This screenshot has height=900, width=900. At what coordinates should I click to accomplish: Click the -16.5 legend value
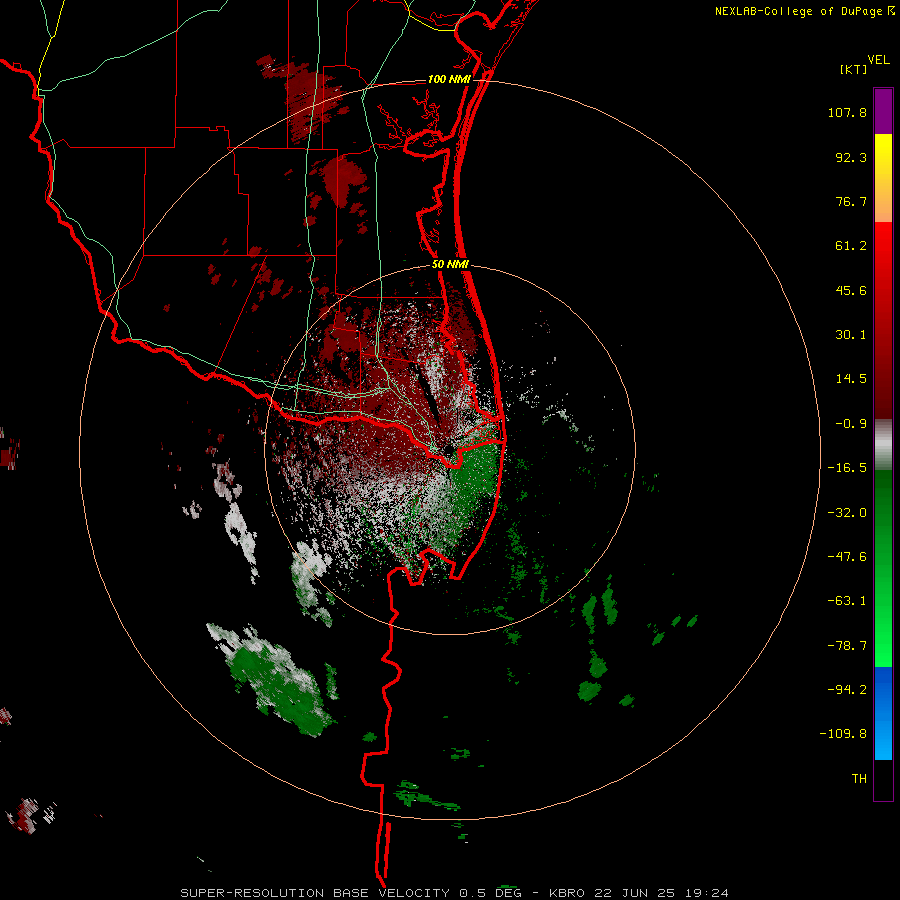[847, 468]
